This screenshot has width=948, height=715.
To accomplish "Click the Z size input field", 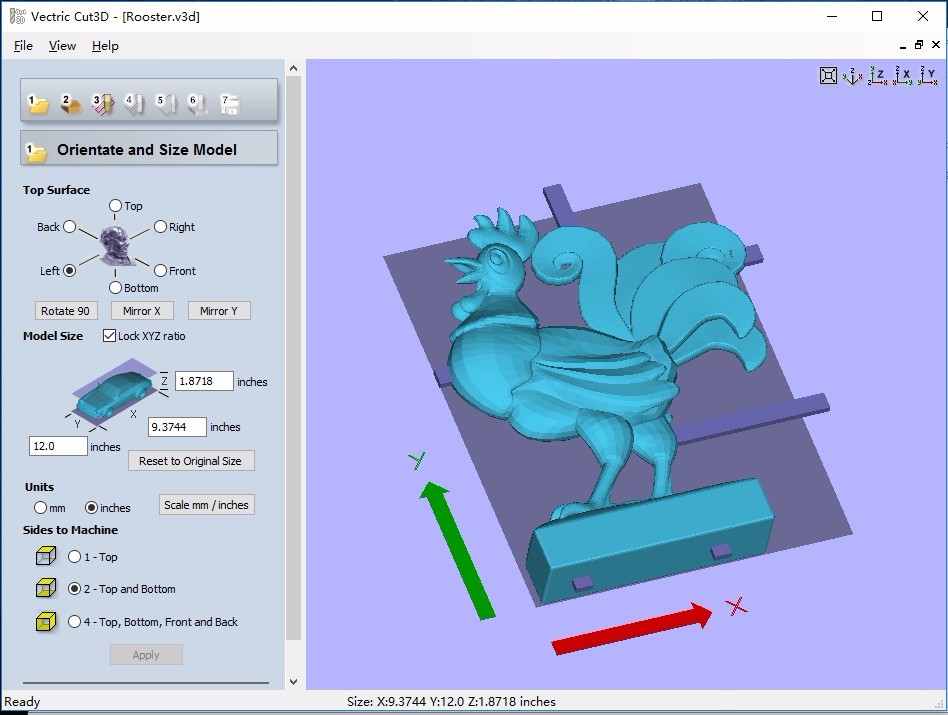I will 204,381.
